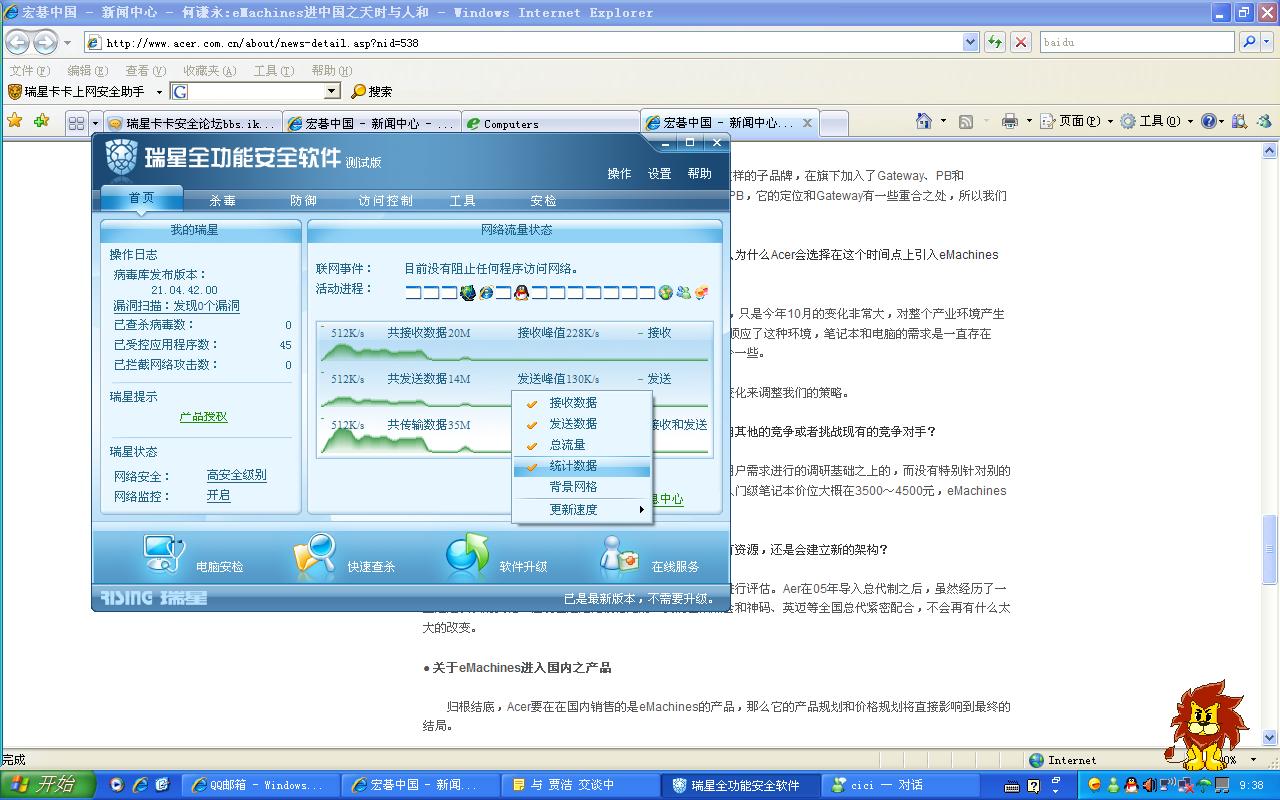Open the tab list dropdown arrow

96,123
